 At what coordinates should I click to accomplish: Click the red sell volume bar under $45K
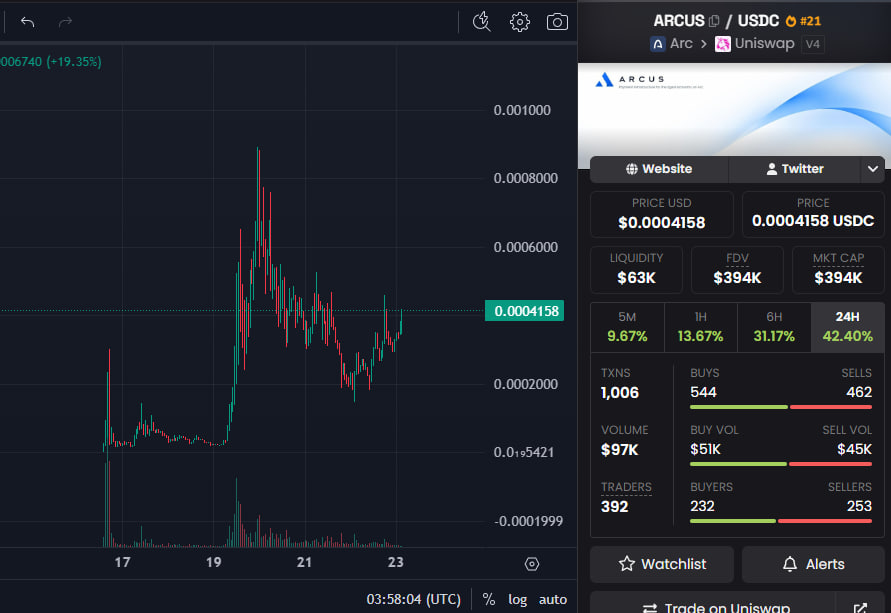[830, 464]
